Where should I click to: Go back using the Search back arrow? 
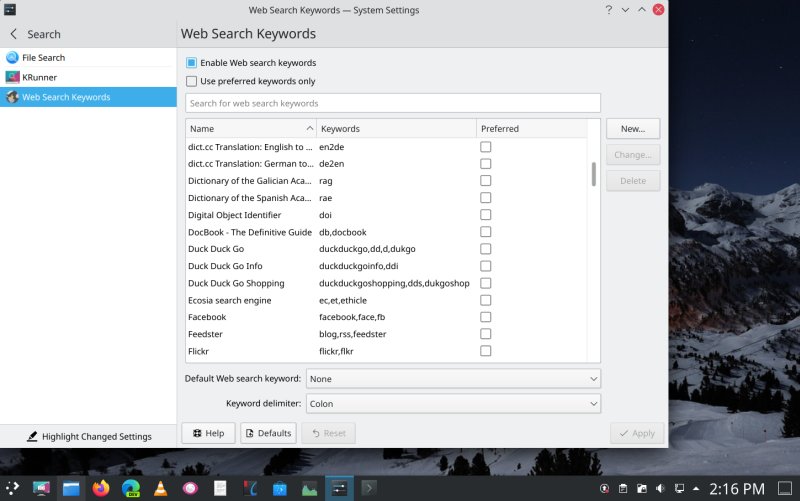pyautogui.click(x=14, y=34)
